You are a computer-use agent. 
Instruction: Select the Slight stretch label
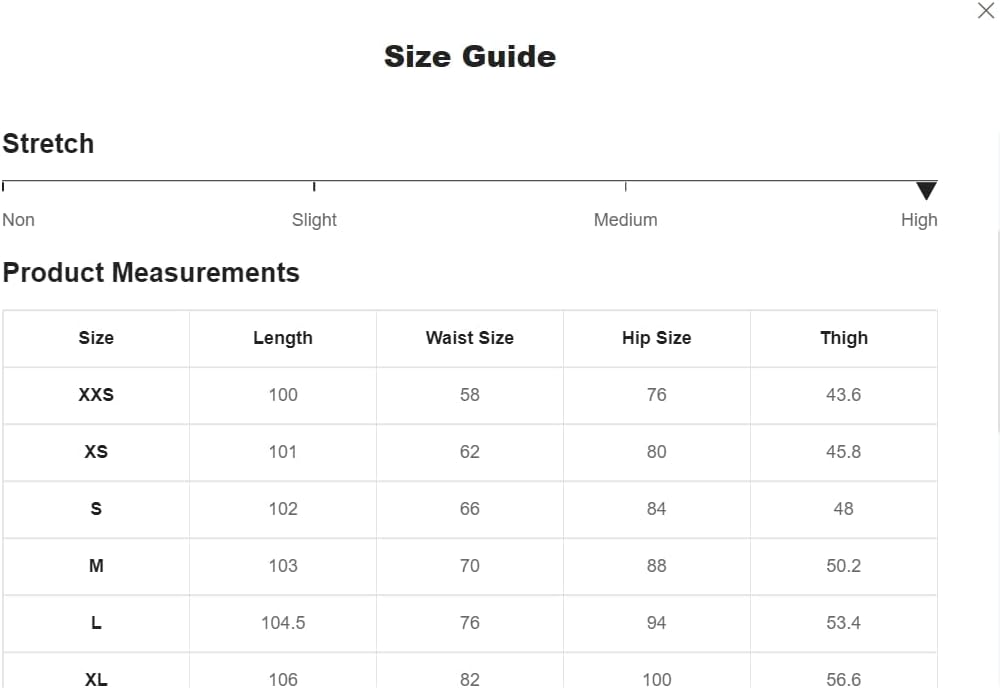314,220
